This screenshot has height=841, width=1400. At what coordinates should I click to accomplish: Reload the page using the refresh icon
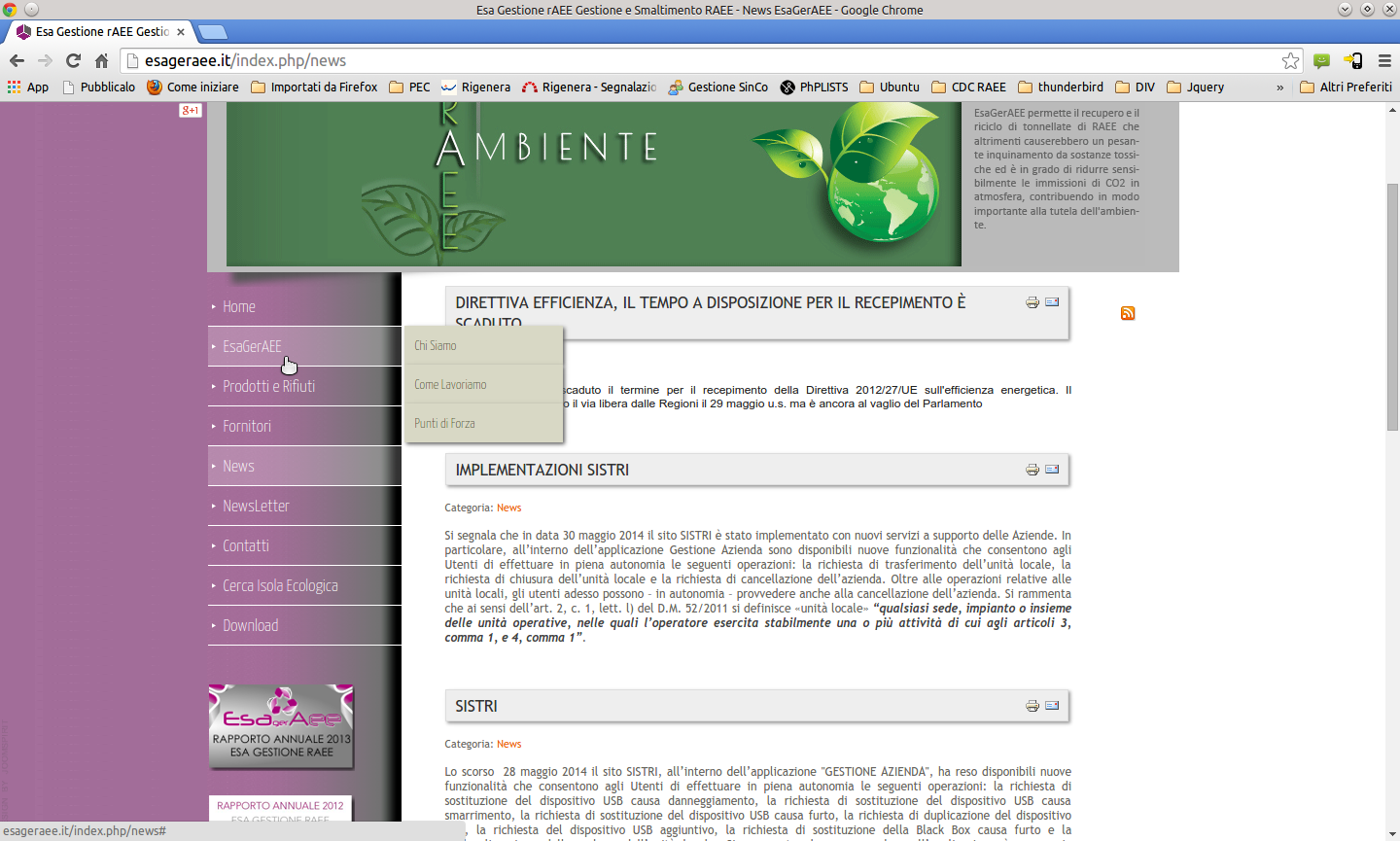[73, 60]
